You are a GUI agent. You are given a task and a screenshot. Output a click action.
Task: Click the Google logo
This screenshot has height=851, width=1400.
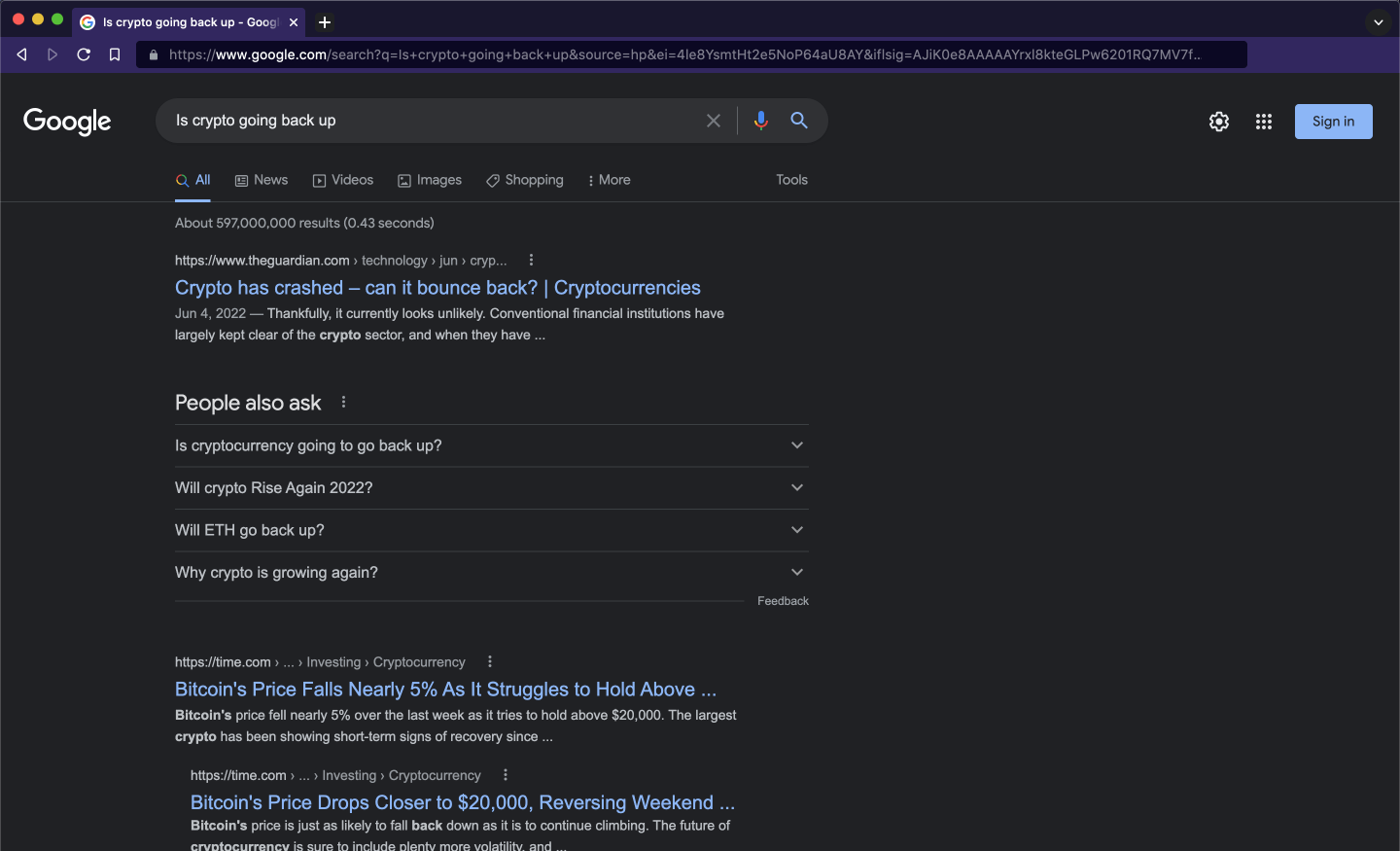tap(67, 122)
